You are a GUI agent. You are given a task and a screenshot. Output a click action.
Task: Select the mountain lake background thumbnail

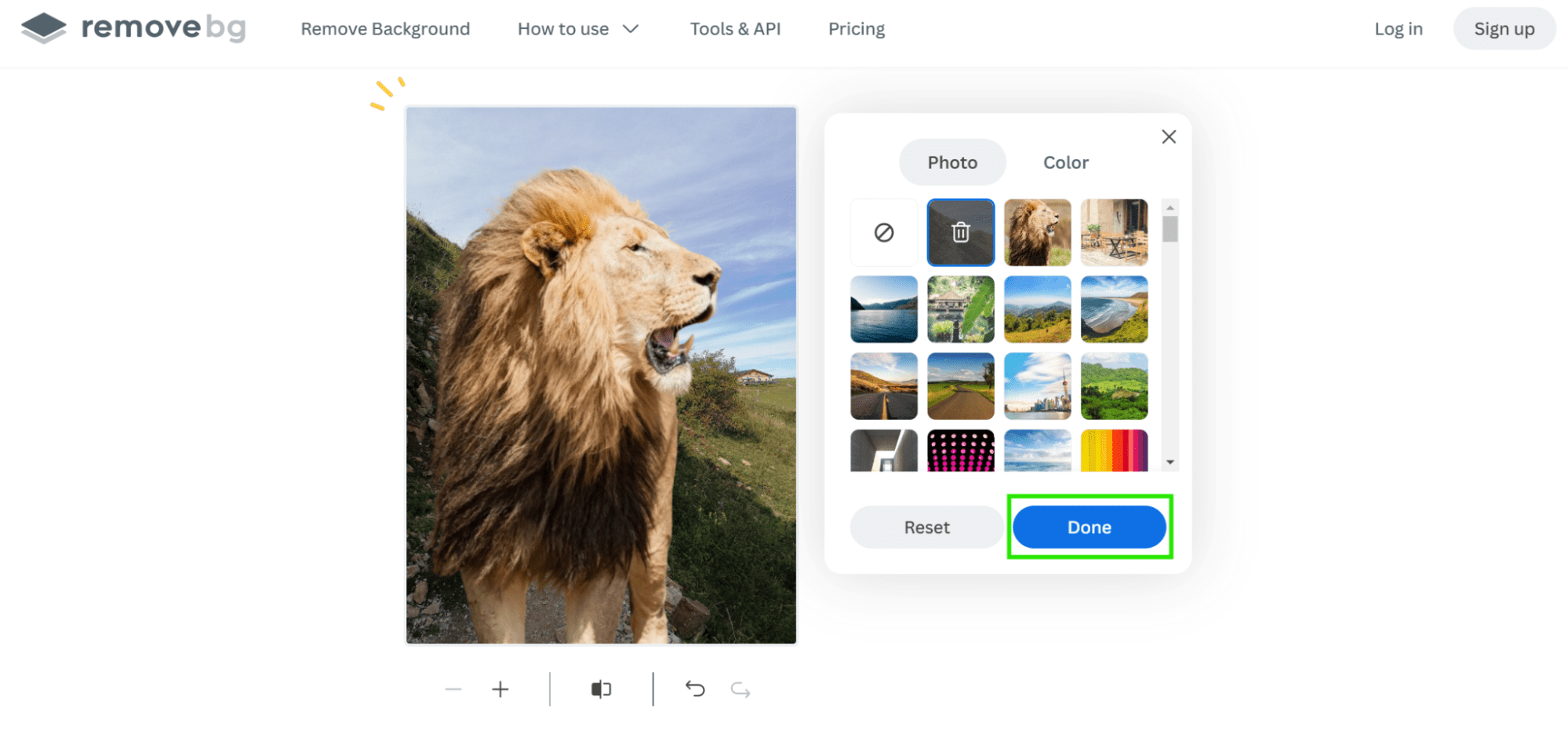884,309
